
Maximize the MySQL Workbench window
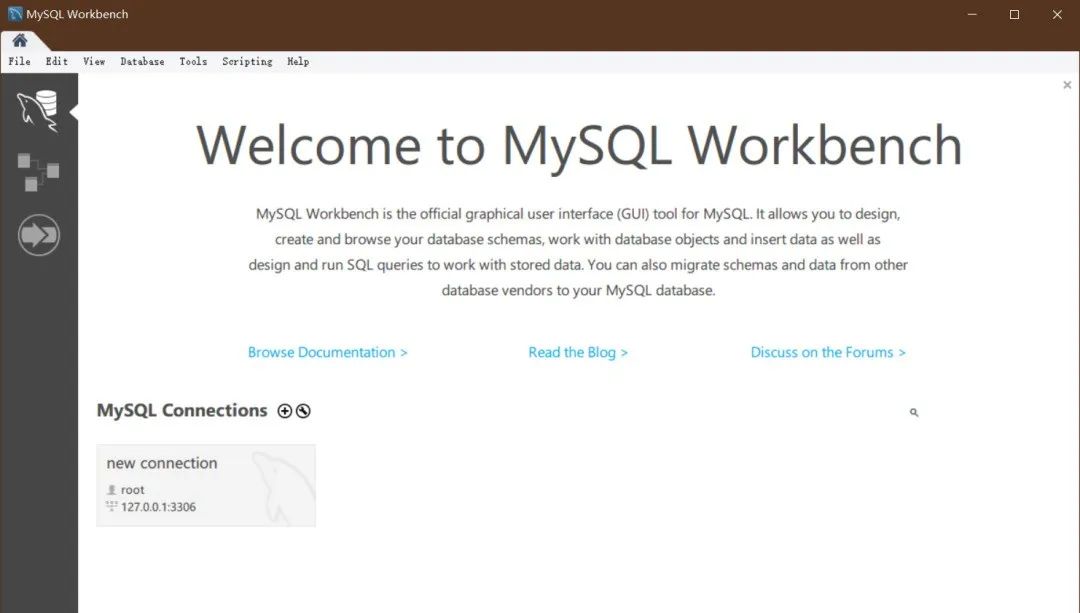[1015, 14]
